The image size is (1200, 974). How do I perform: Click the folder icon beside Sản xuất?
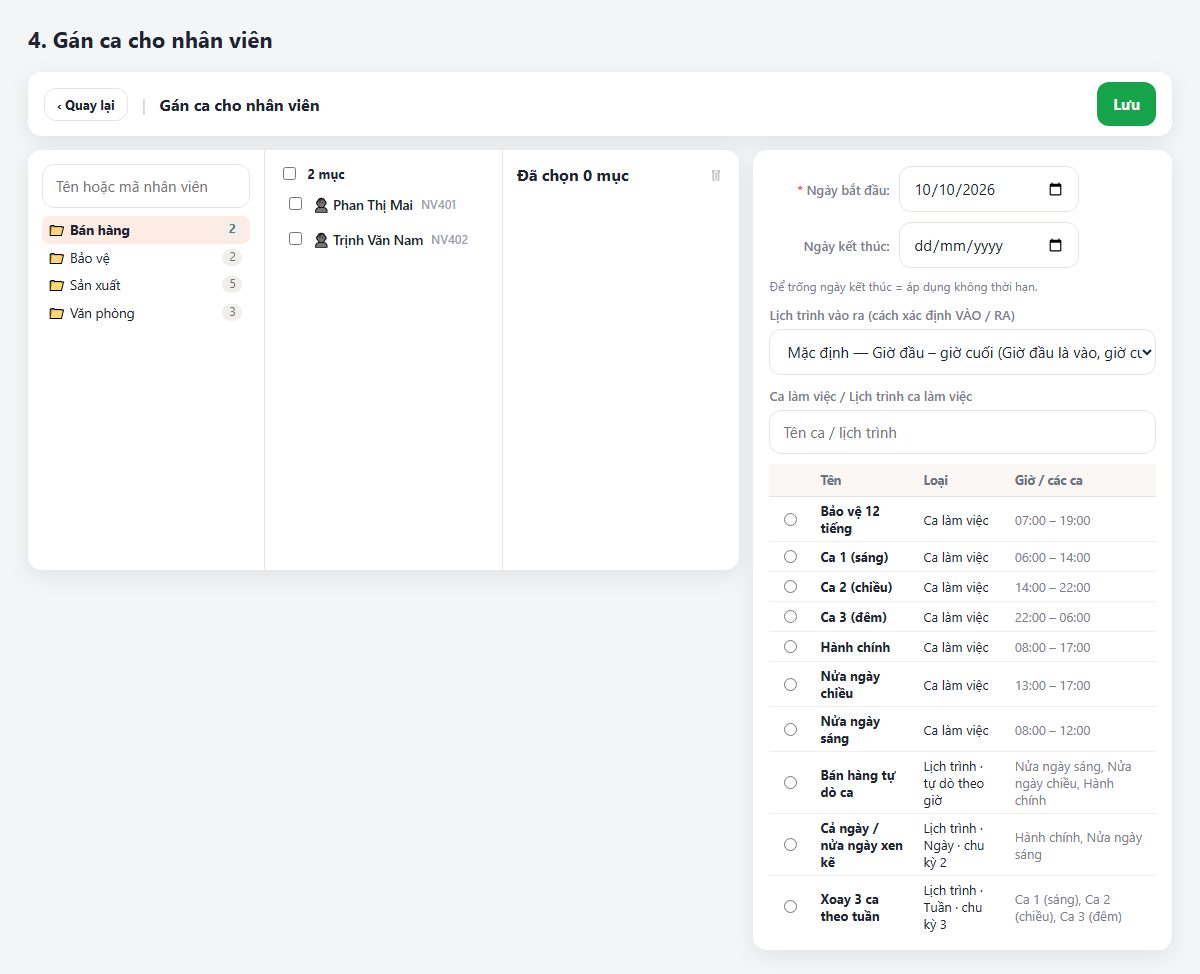57,286
